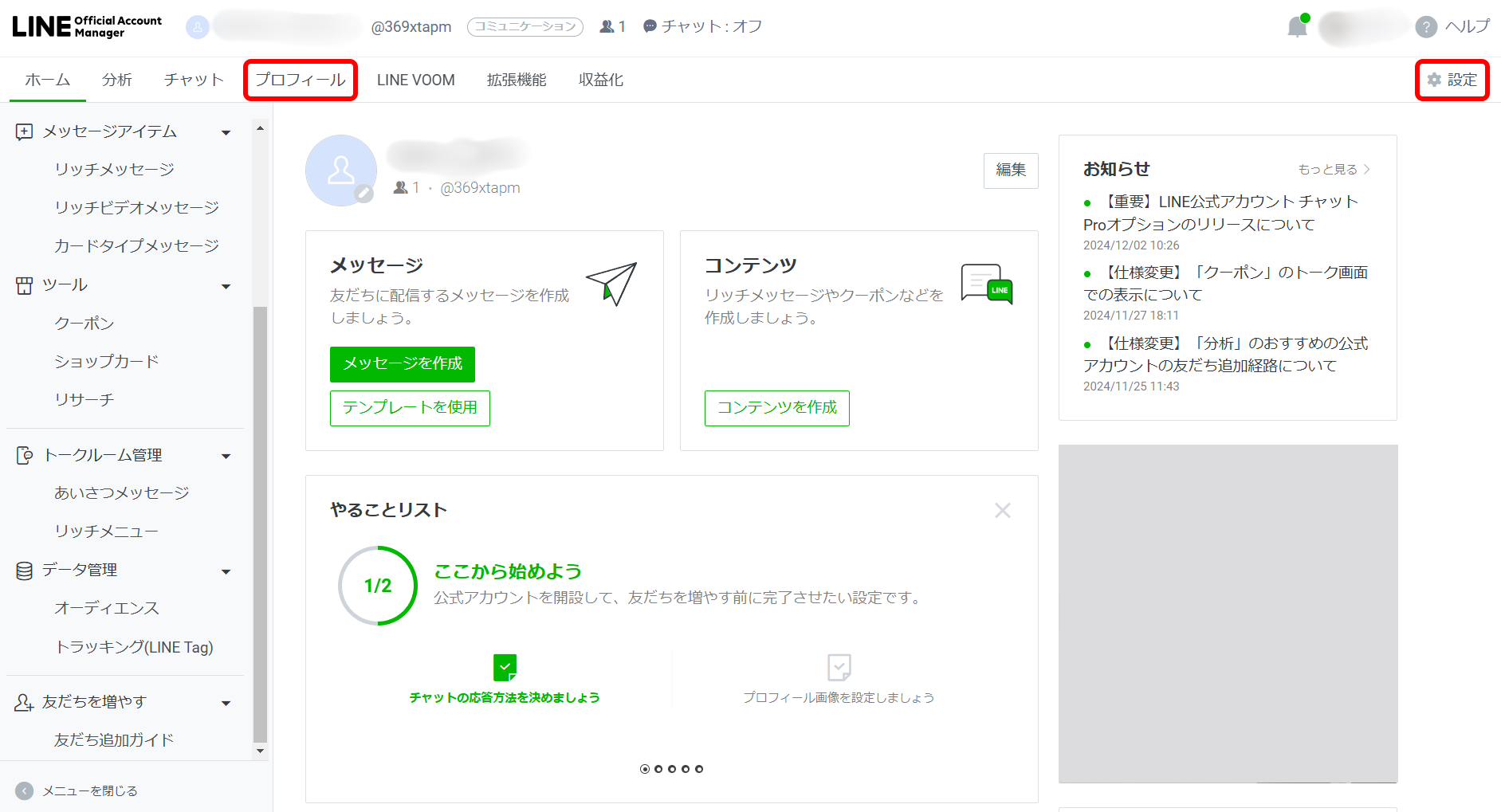Click sidebar scrollbar up arrow

pyautogui.click(x=260, y=127)
